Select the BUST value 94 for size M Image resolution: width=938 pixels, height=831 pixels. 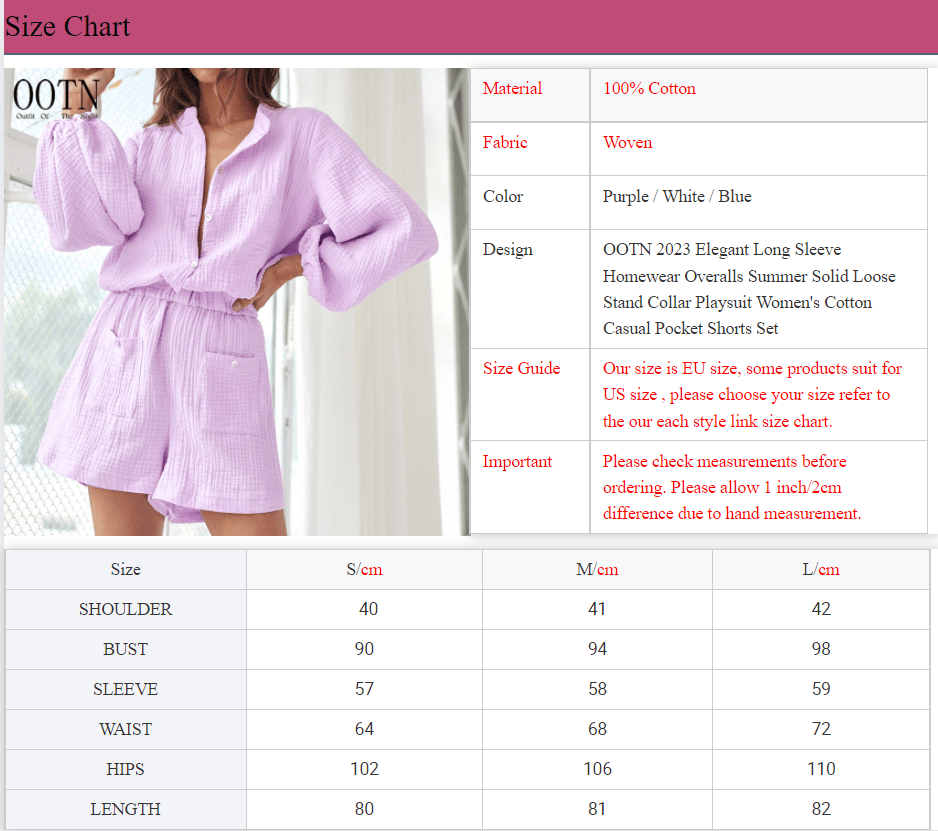[x=597, y=649]
